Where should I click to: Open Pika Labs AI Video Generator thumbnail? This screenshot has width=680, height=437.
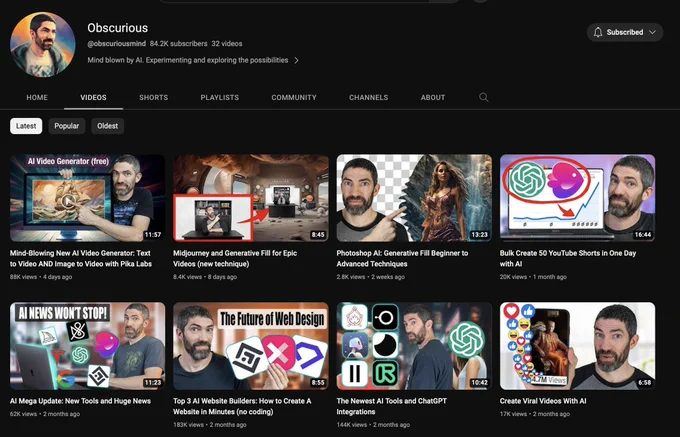87,197
